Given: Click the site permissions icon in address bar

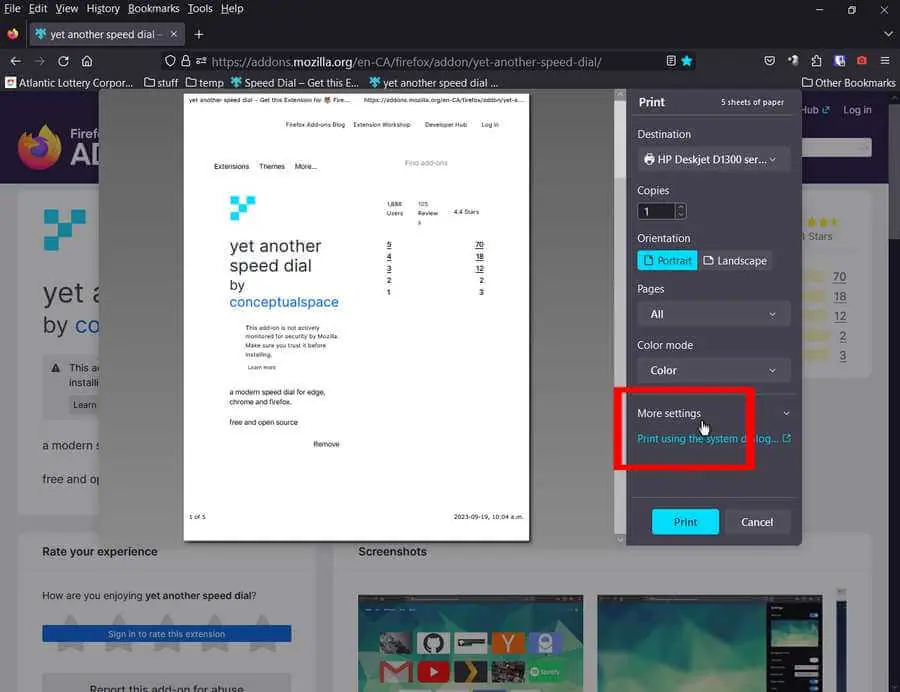Looking at the screenshot, I should (201, 61).
